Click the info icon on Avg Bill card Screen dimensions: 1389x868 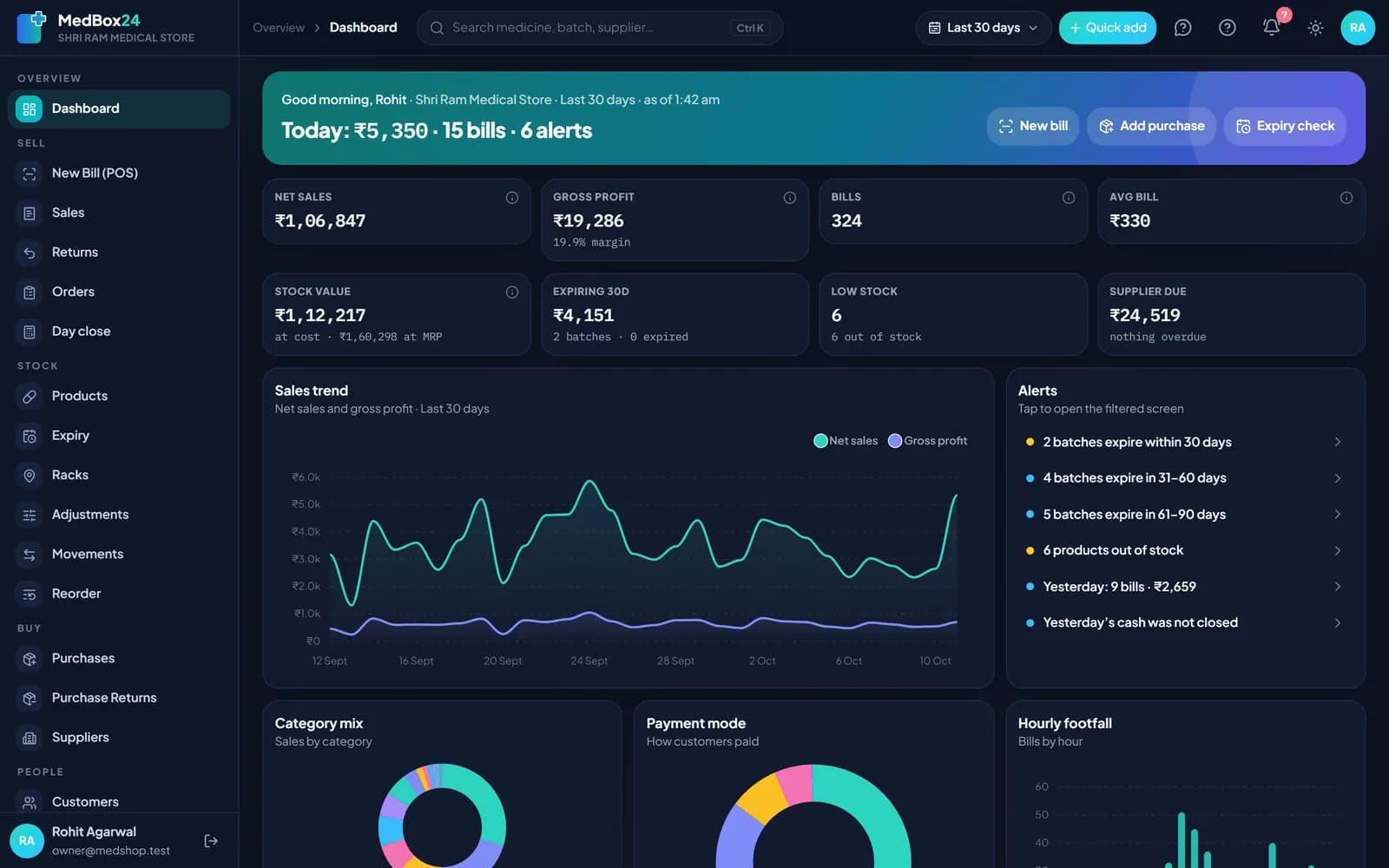pos(1346,198)
